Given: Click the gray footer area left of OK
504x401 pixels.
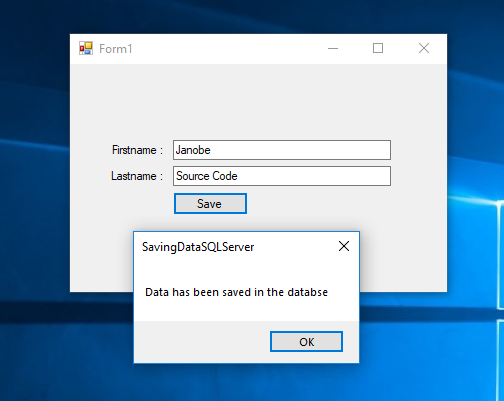Looking at the screenshot, I should tap(202, 342).
